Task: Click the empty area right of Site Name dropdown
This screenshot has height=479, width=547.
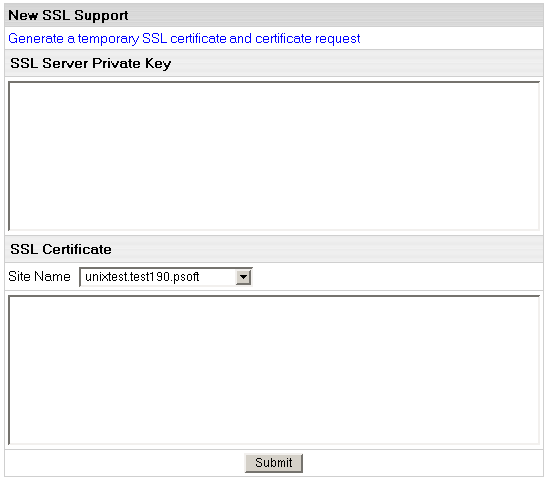Action: pyautogui.click(x=397, y=277)
